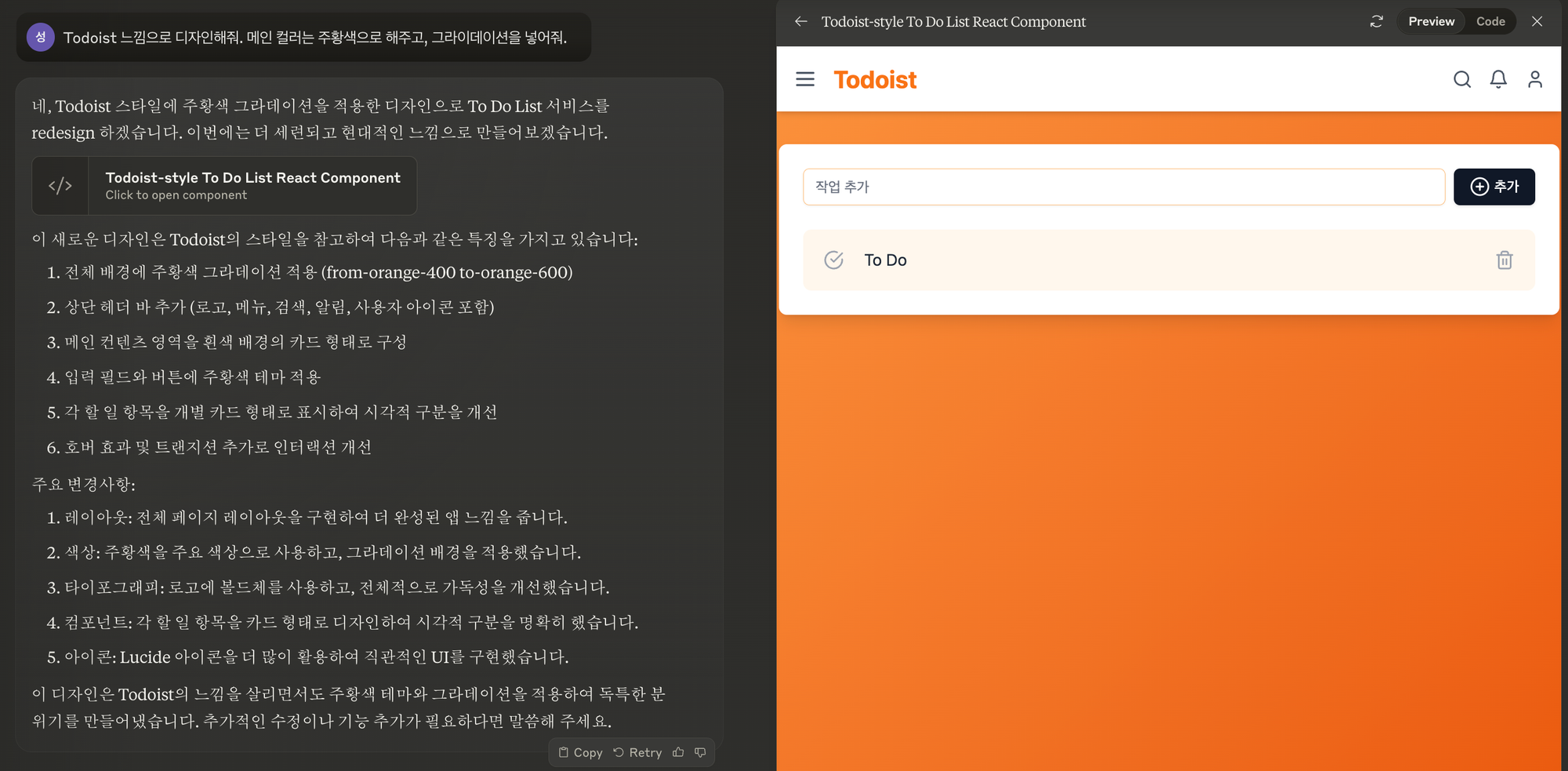Click the 추가 add button

click(1494, 187)
